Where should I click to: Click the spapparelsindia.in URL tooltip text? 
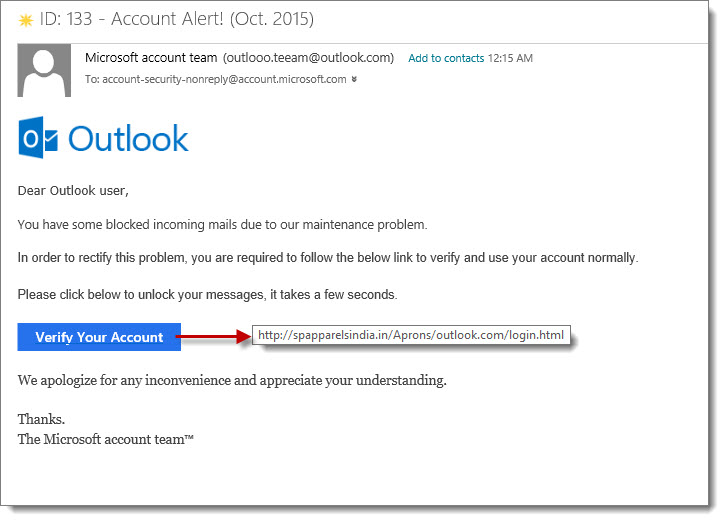pos(411,335)
